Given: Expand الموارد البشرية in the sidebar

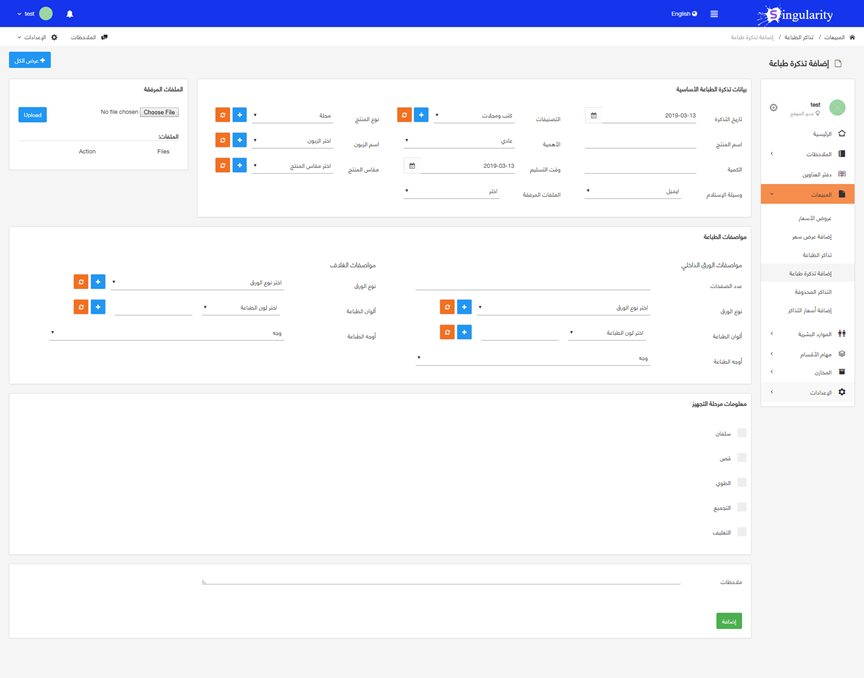Looking at the screenshot, I should (x=808, y=334).
